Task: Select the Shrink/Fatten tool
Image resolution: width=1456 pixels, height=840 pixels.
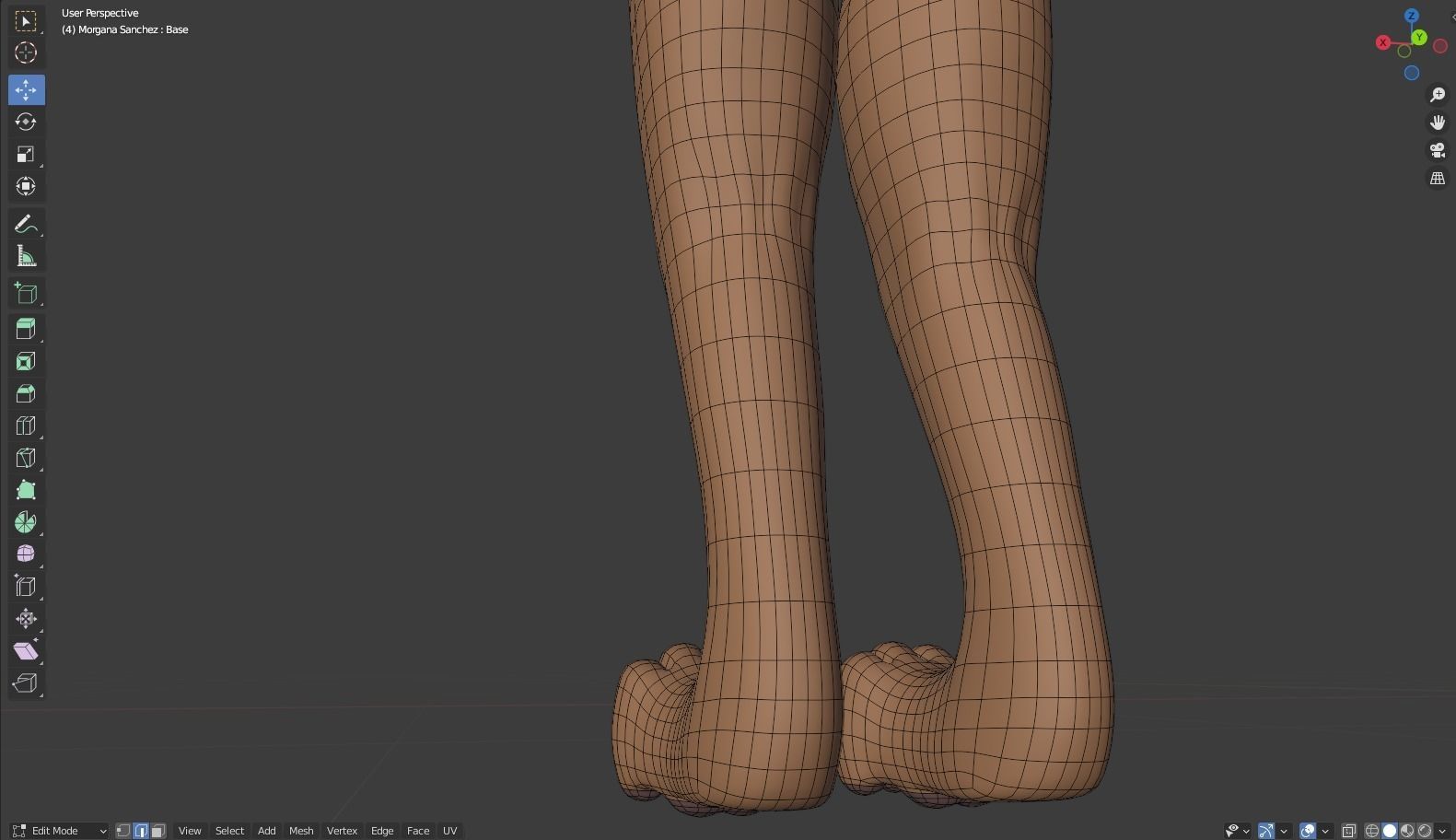Action: 26,618
